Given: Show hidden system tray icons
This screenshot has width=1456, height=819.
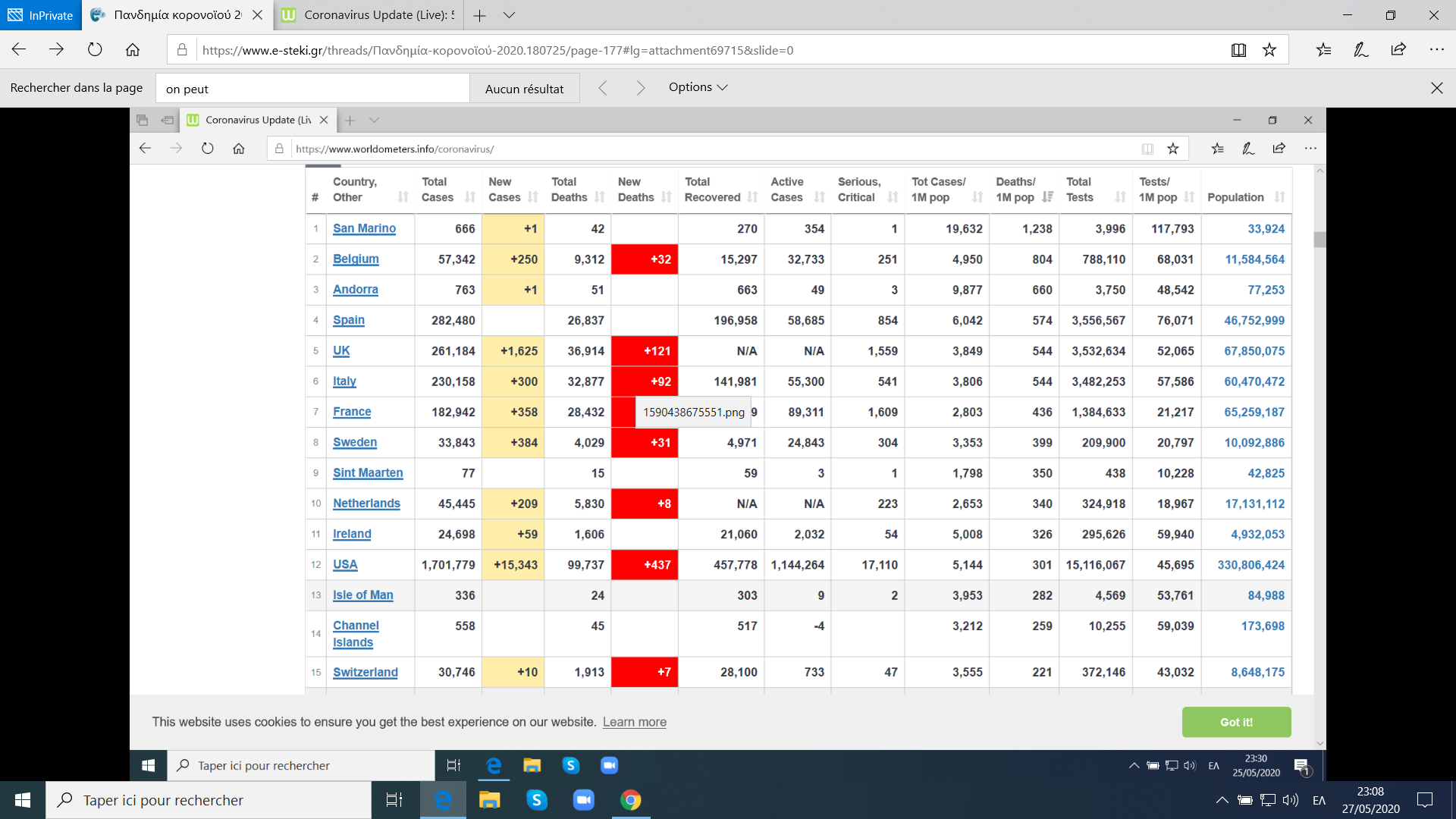Looking at the screenshot, I should pos(1222,800).
